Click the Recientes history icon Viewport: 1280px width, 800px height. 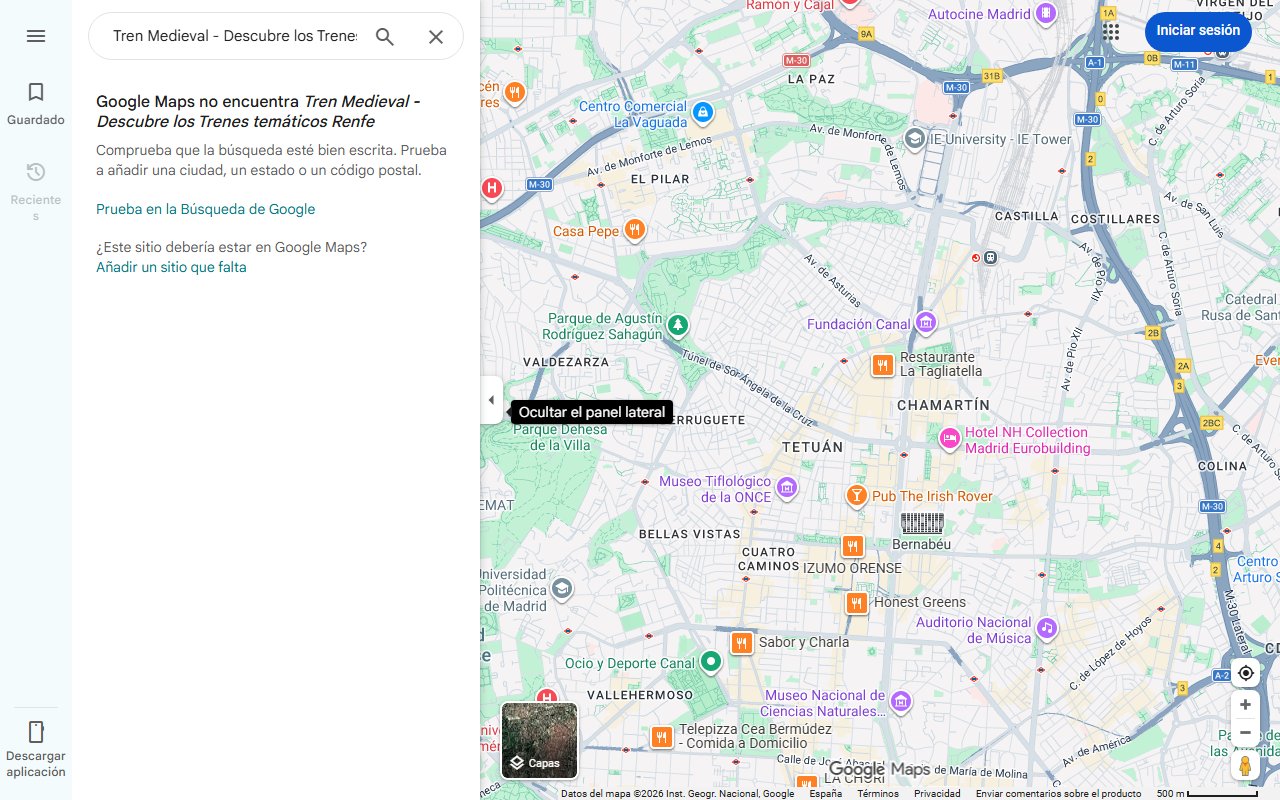(x=36, y=172)
